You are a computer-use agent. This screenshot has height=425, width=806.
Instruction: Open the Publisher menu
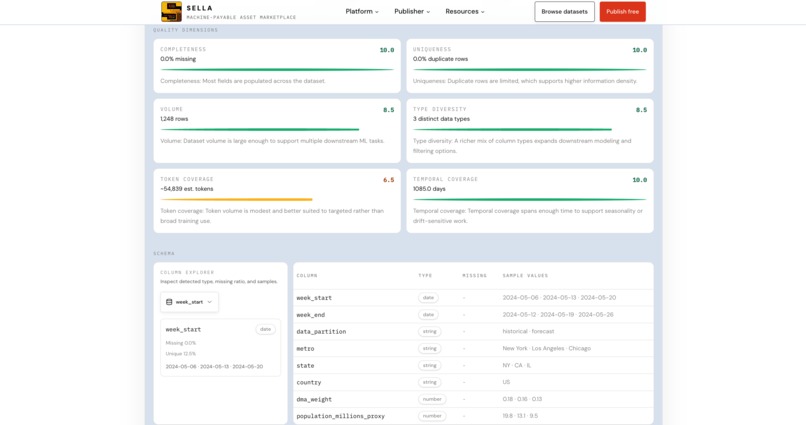[412, 11]
